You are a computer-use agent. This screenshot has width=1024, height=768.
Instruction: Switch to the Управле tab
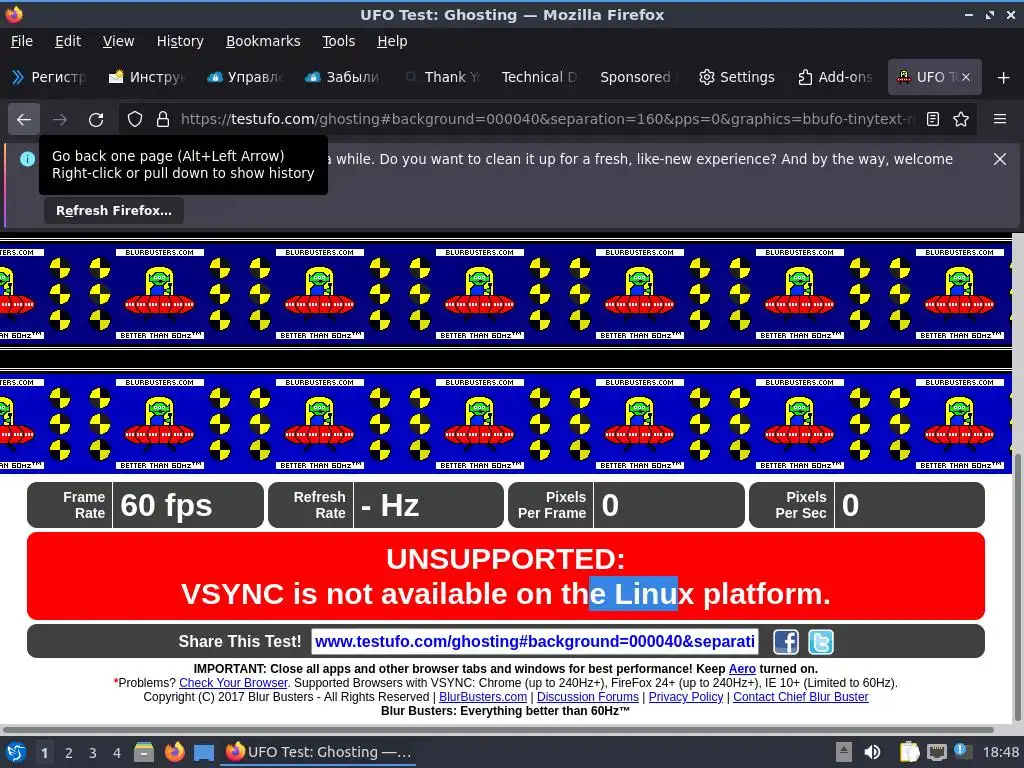coord(246,77)
